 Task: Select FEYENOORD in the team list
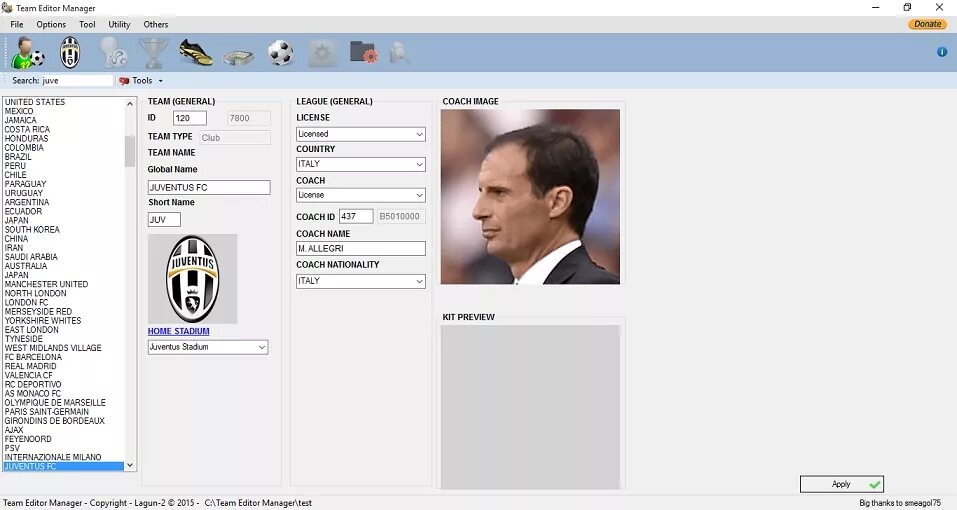[28, 439]
